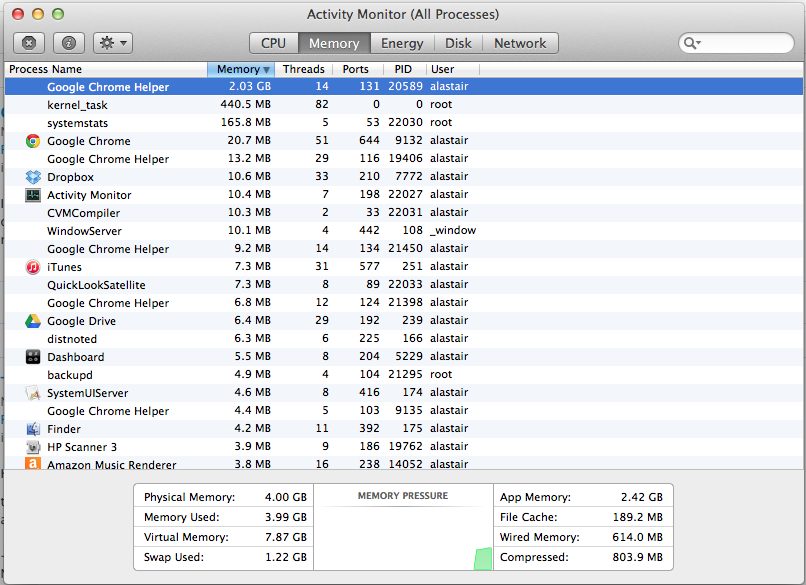Image resolution: width=806 pixels, height=585 pixels.
Task: Open the gear action menu dropdown
Action: [113, 43]
